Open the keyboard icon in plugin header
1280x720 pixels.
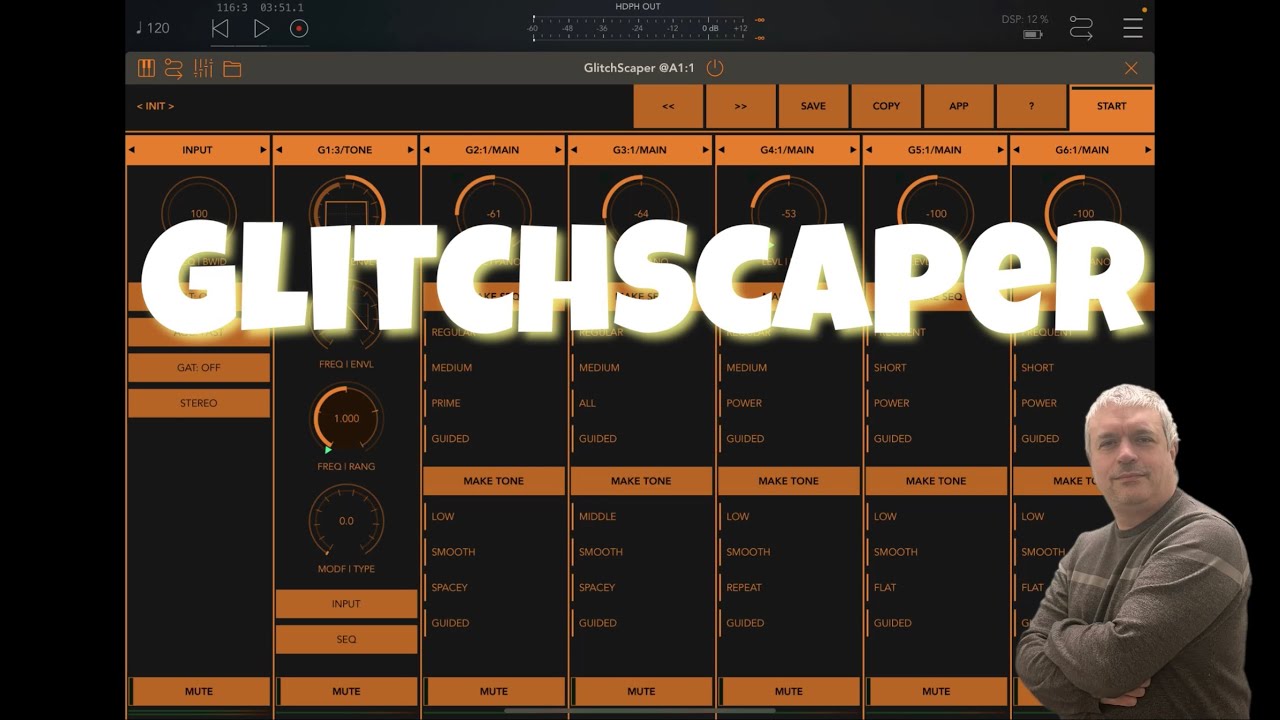(146, 68)
